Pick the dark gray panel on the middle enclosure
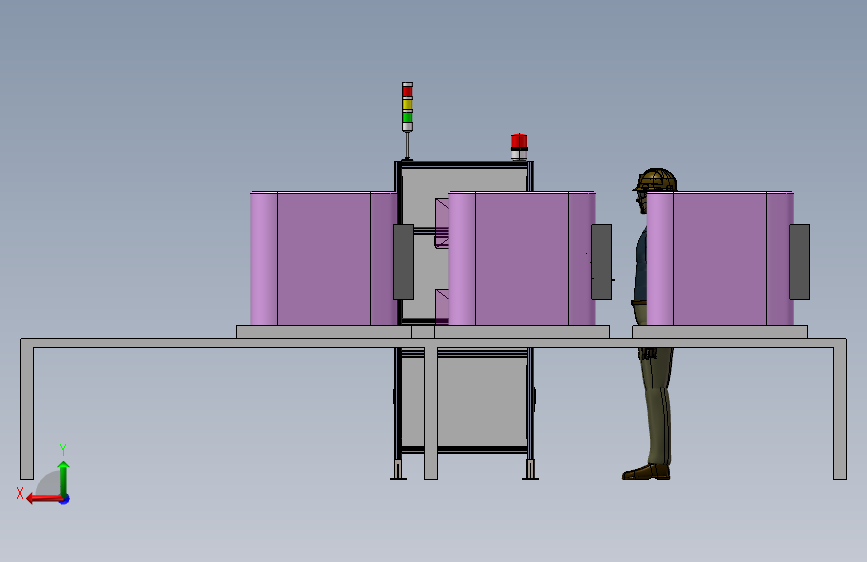The image size is (867, 562). 602,262
